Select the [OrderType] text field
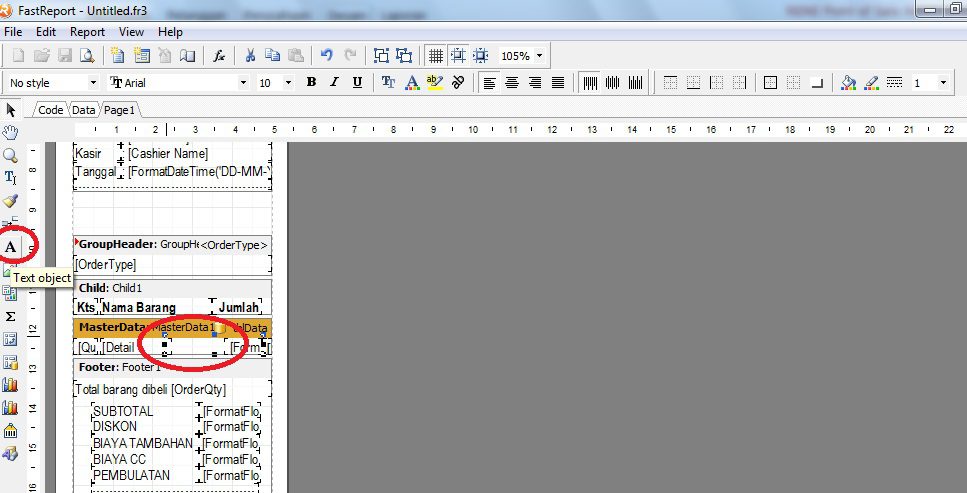Image resolution: width=967 pixels, height=493 pixels. pyautogui.click(x=172, y=265)
